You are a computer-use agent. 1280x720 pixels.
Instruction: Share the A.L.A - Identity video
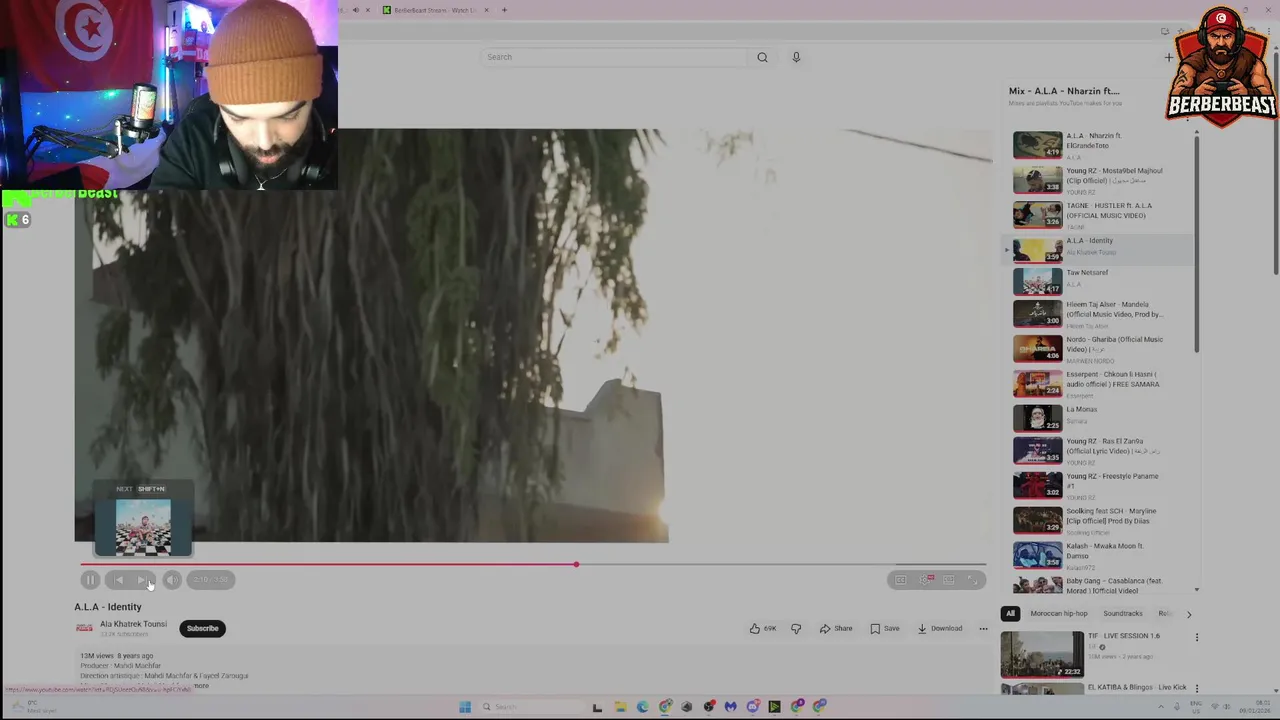click(836, 629)
